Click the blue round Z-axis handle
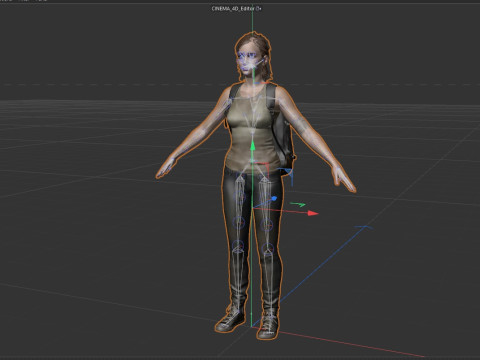 [x=274, y=198]
